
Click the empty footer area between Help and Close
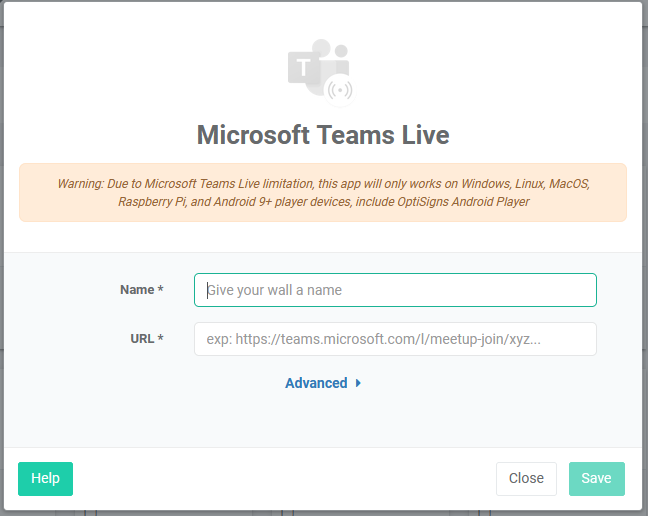pyautogui.click(x=280, y=478)
